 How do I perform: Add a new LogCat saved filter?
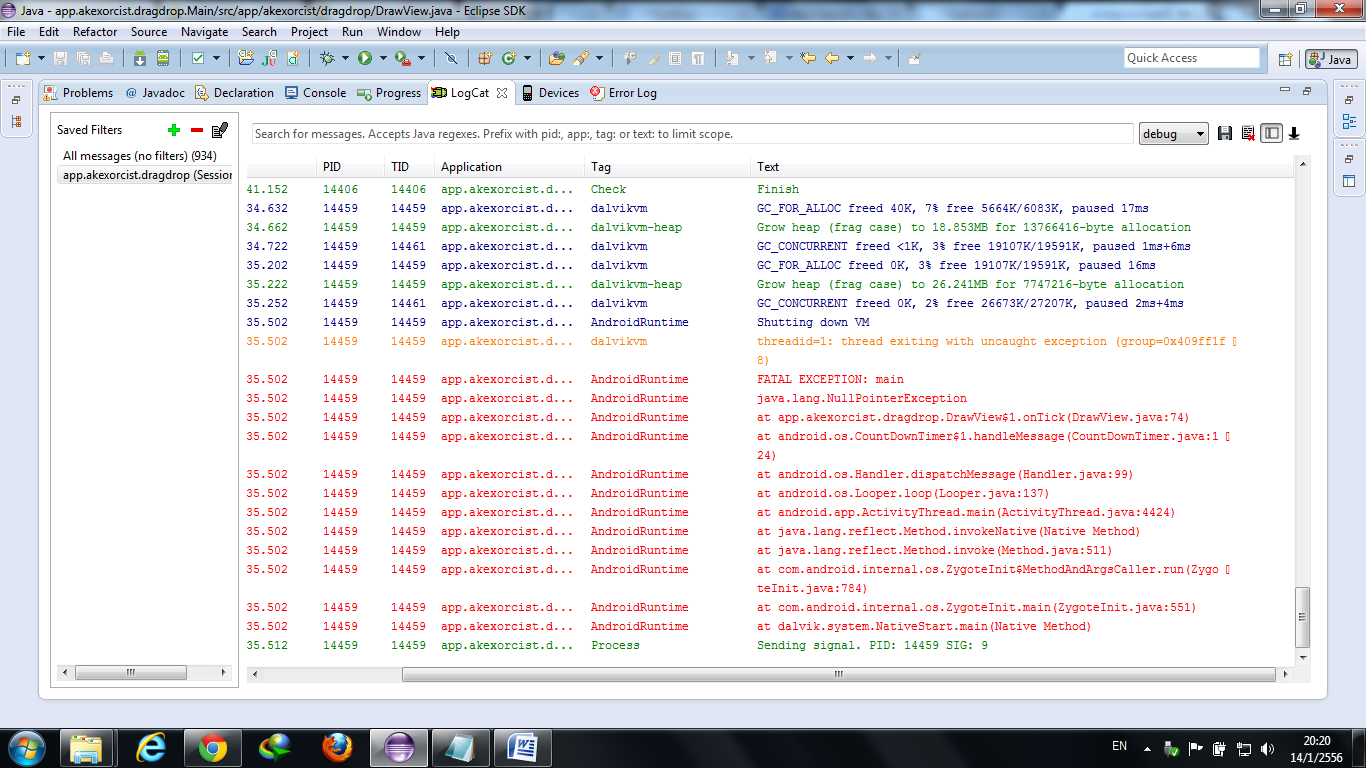pyautogui.click(x=174, y=130)
